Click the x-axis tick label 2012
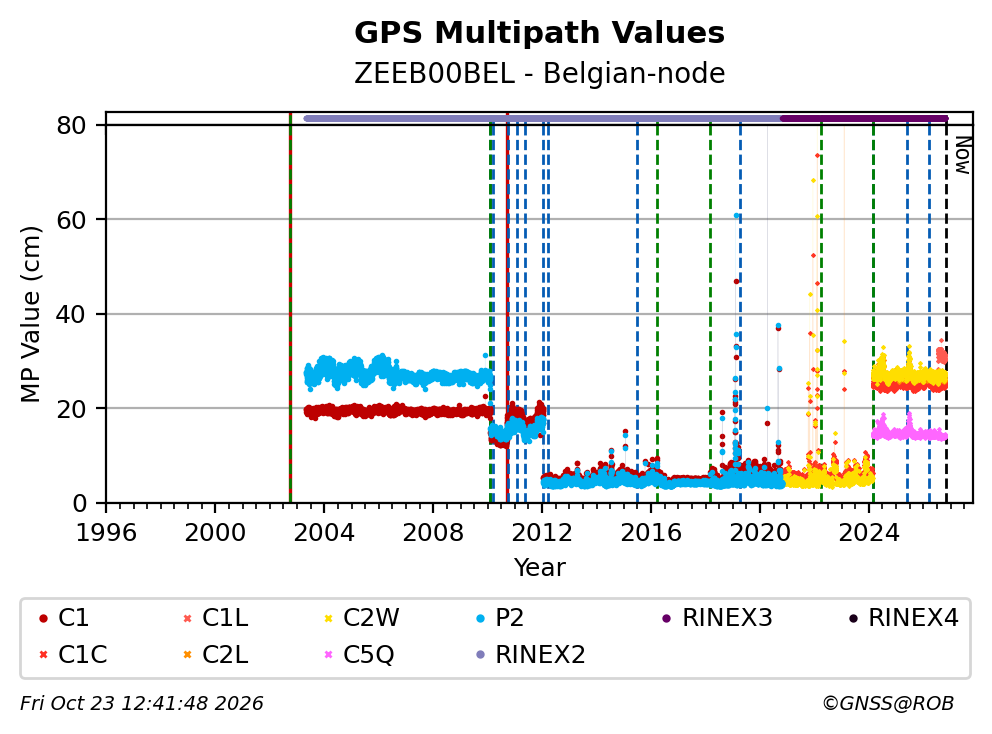992x734 pixels. click(x=542, y=533)
